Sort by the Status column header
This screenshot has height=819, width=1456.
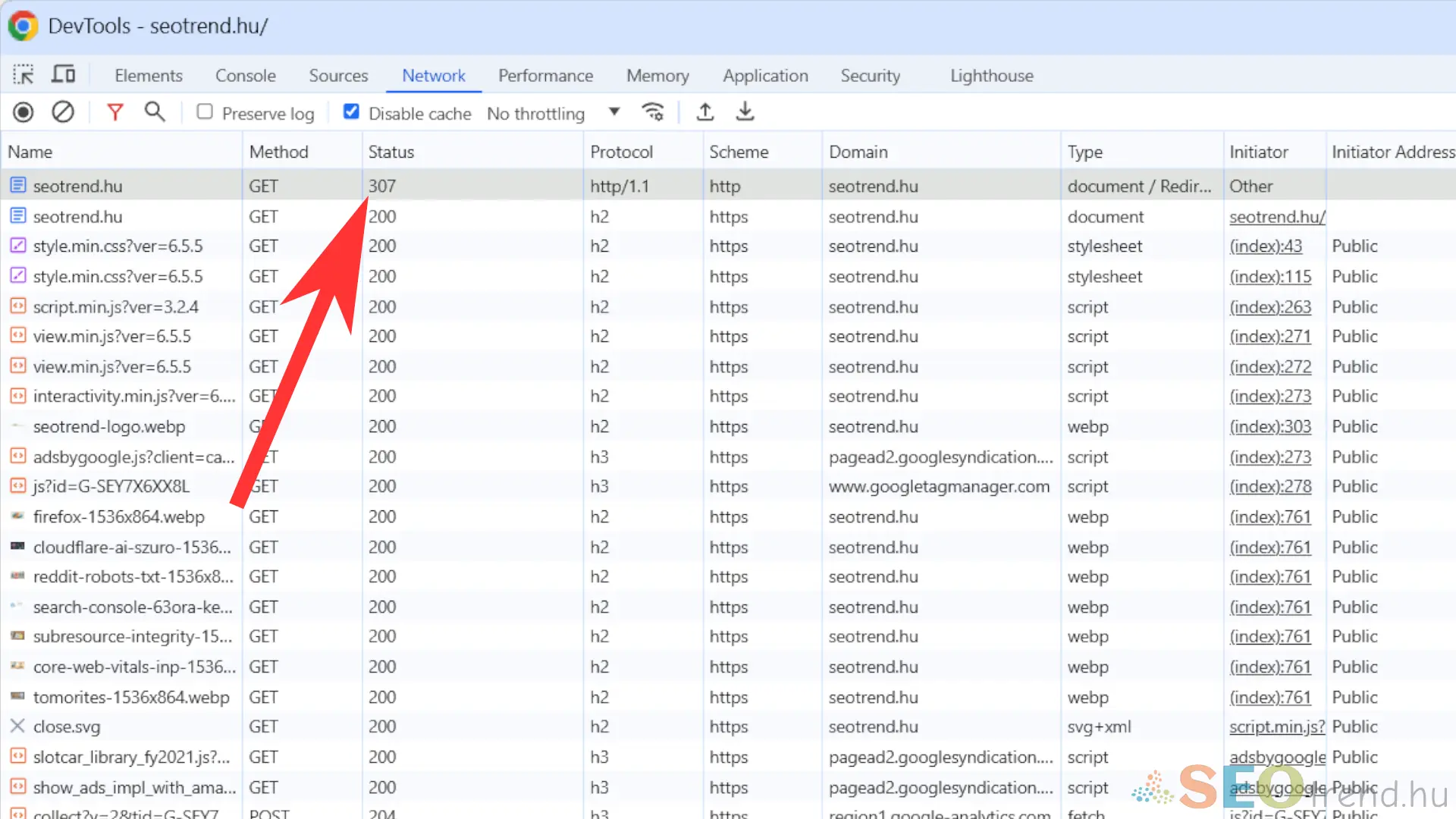pyautogui.click(x=472, y=152)
